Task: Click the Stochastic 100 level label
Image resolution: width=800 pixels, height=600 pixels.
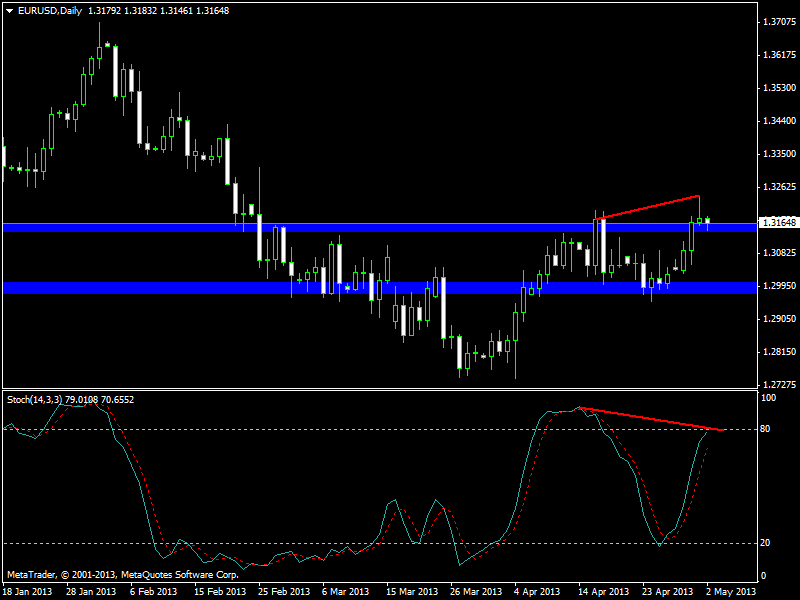Action: [768, 398]
